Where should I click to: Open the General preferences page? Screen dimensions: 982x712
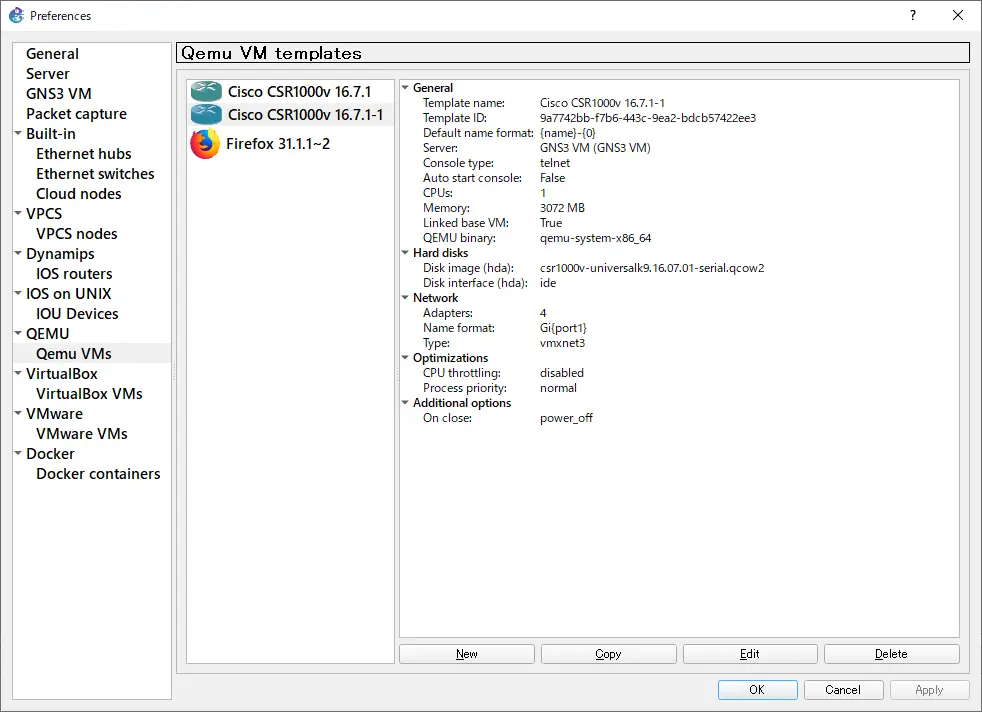52,54
